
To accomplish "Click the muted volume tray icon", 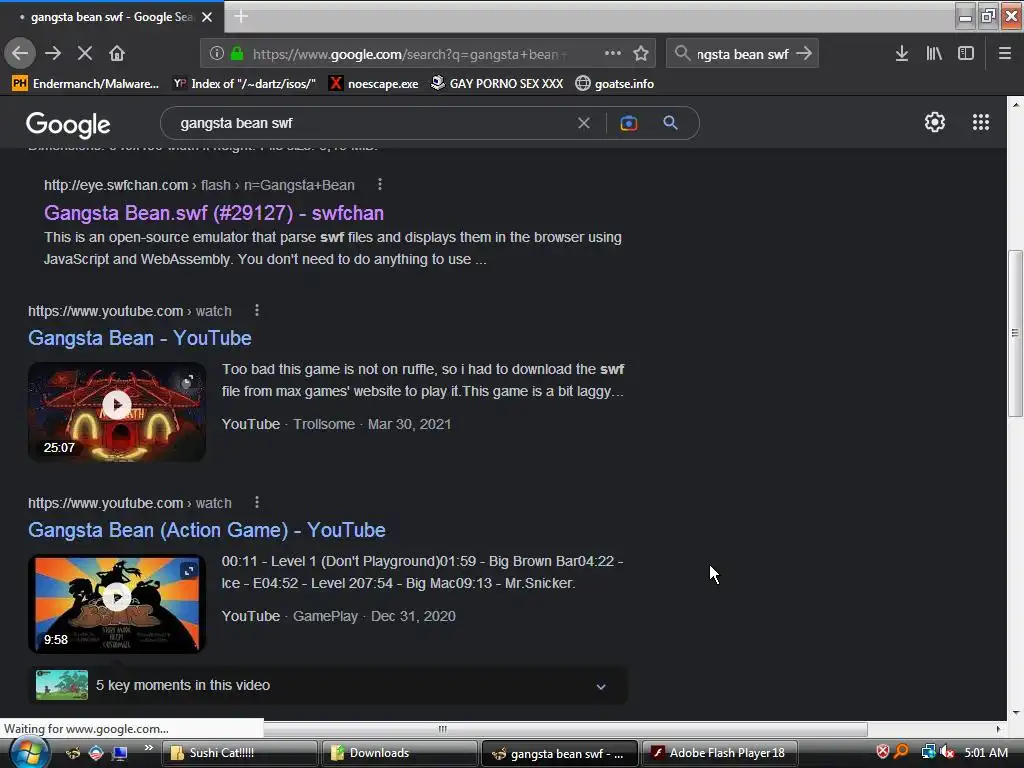I will (947, 752).
